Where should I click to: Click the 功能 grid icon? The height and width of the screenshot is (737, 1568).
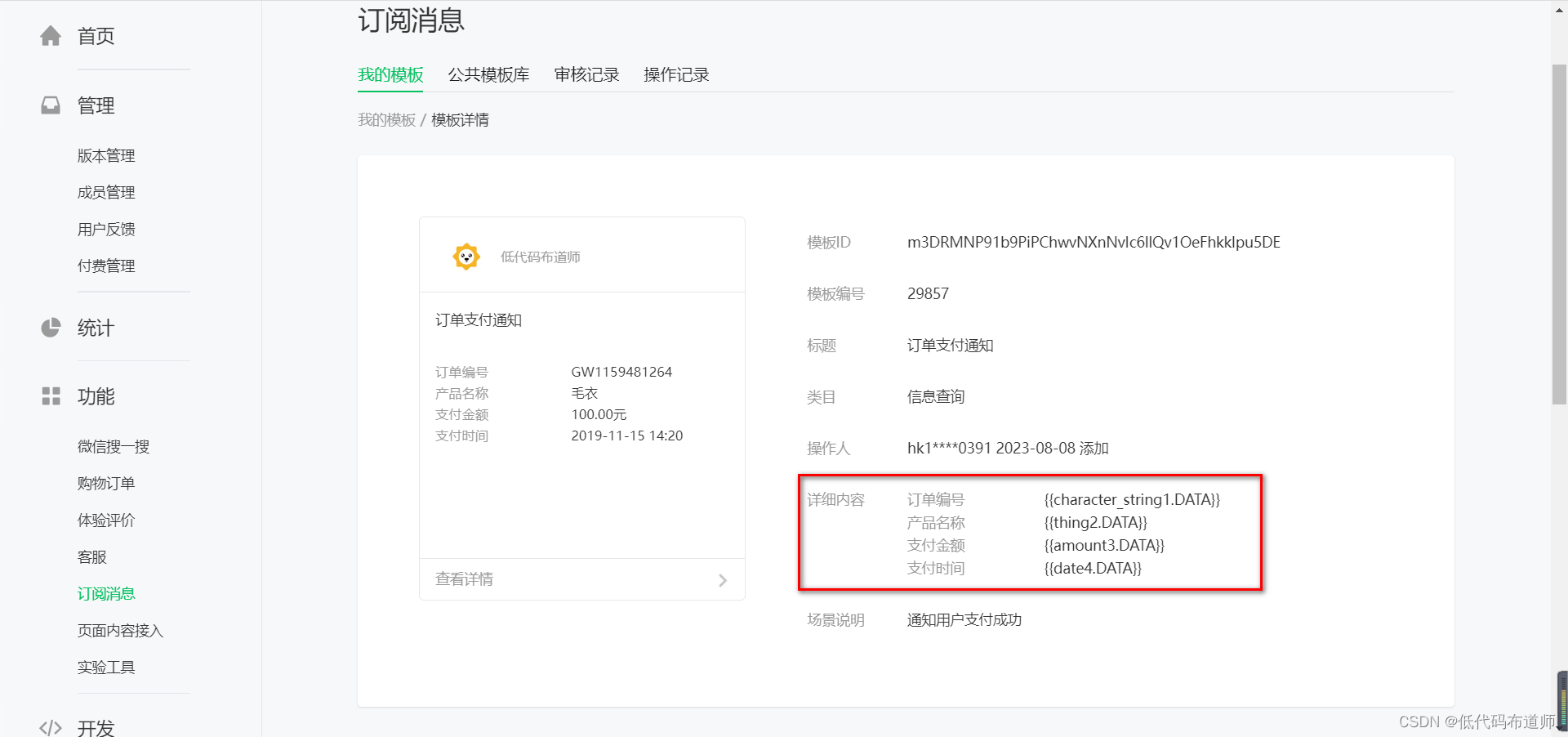click(51, 396)
